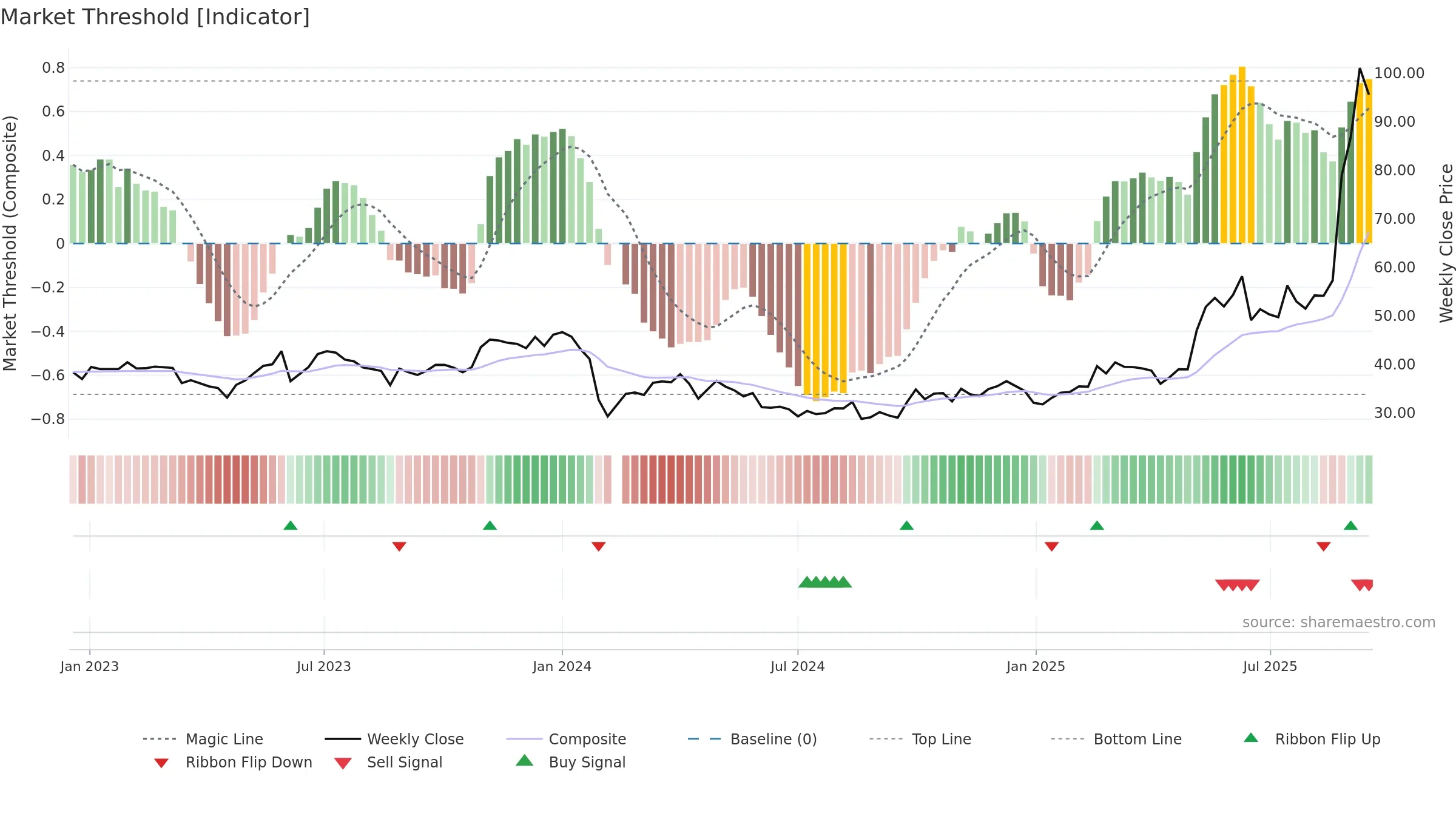1456x819 pixels.
Task: Click the Jan 2024 x-axis label
Action: (x=562, y=666)
